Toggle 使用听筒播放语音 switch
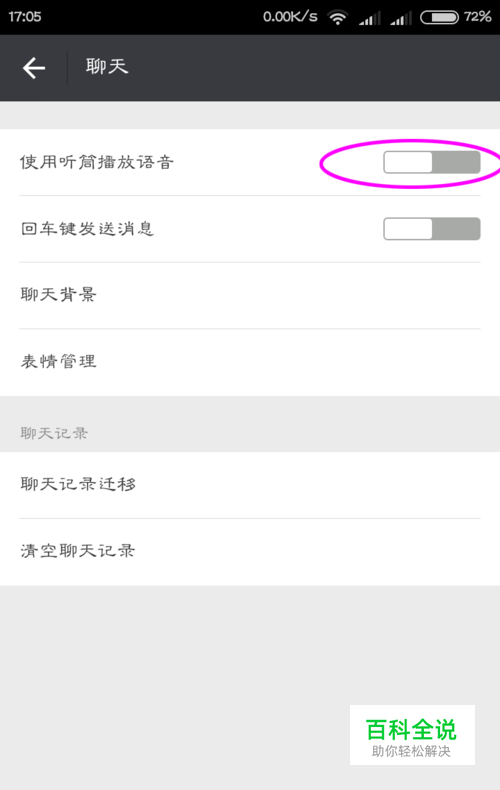Image resolution: width=500 pixels, height=790 pixels. pos(431,162)
